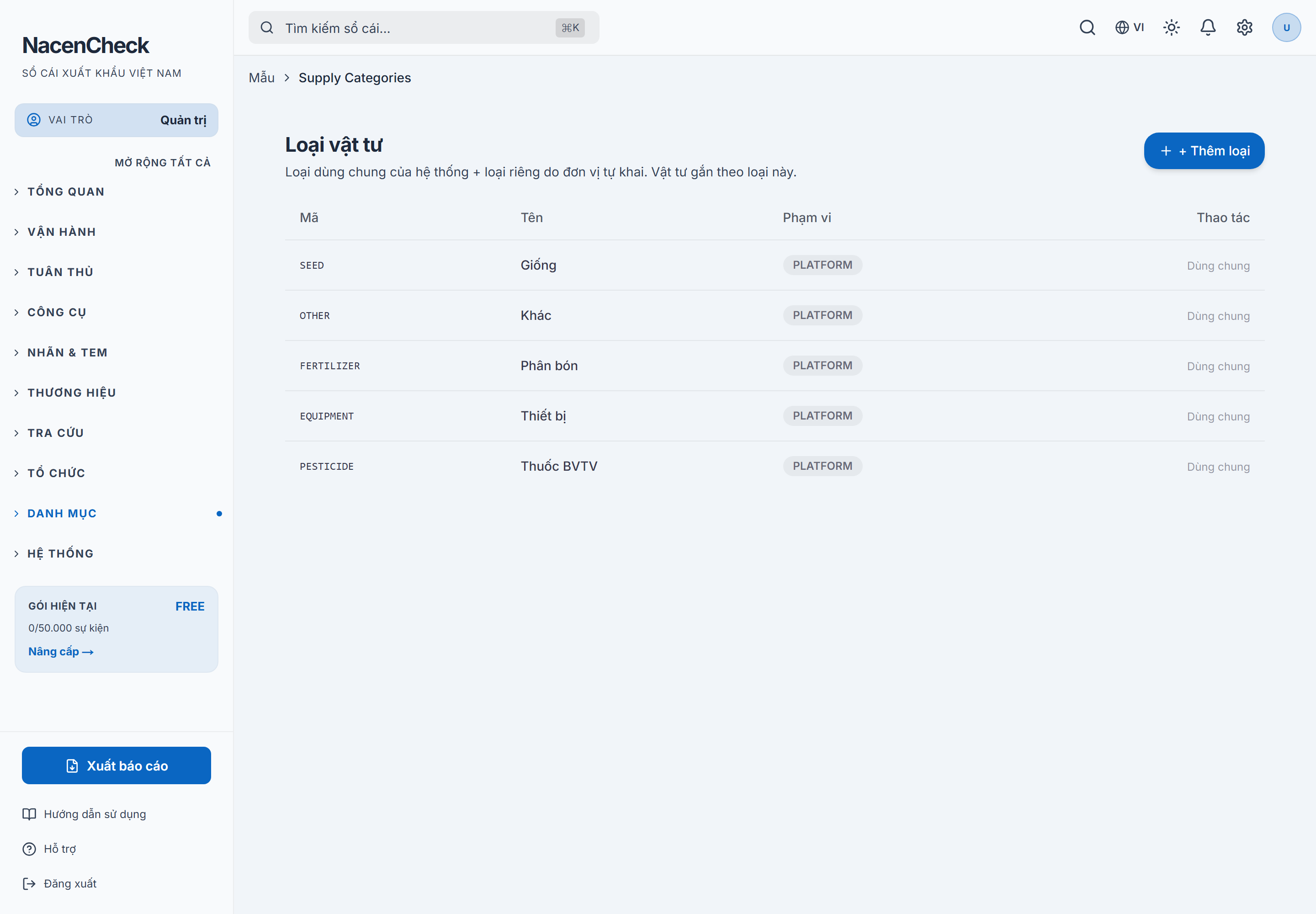Expand the Tổng quan section
The height and width of the screenshot is (914, 1316).
[116, 191]
